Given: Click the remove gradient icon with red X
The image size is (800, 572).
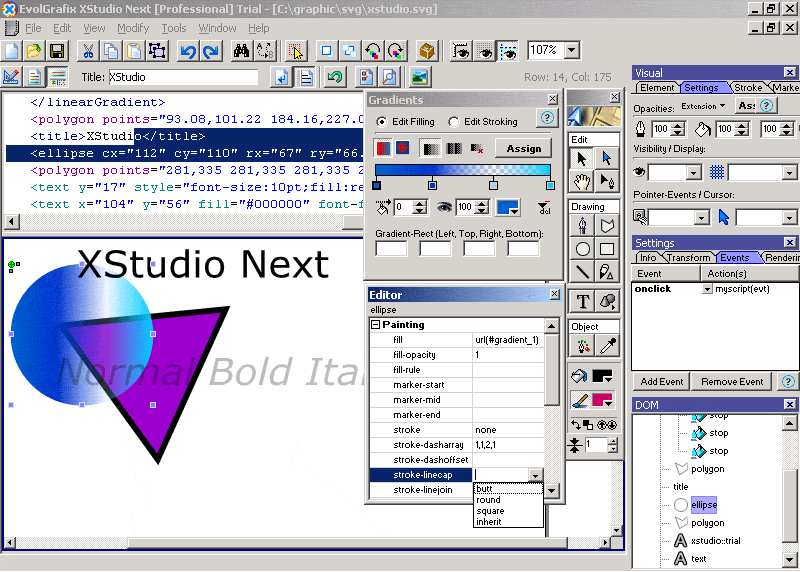Looking at the screenshot, I should [477, 148].
